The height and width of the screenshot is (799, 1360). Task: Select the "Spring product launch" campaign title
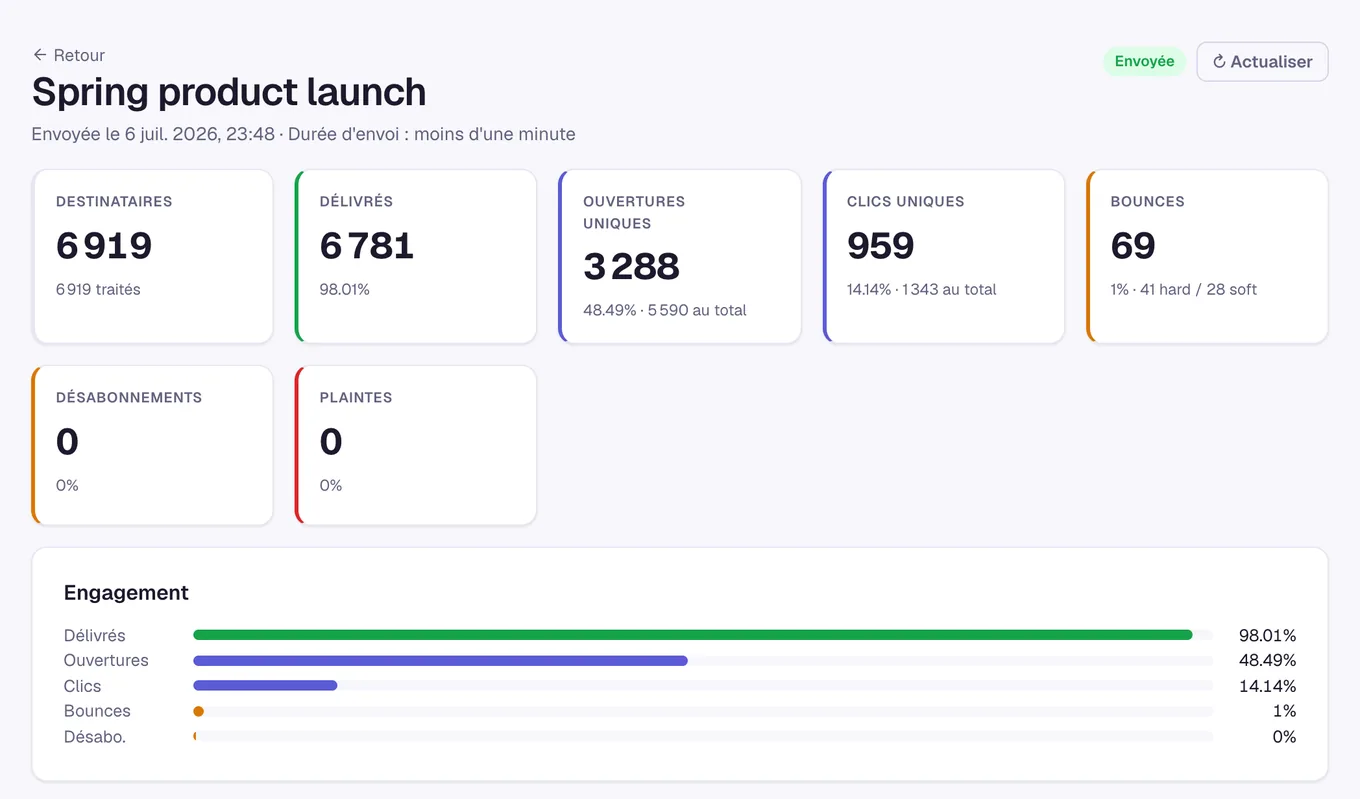pyautogui.click(x=229, y=92)
